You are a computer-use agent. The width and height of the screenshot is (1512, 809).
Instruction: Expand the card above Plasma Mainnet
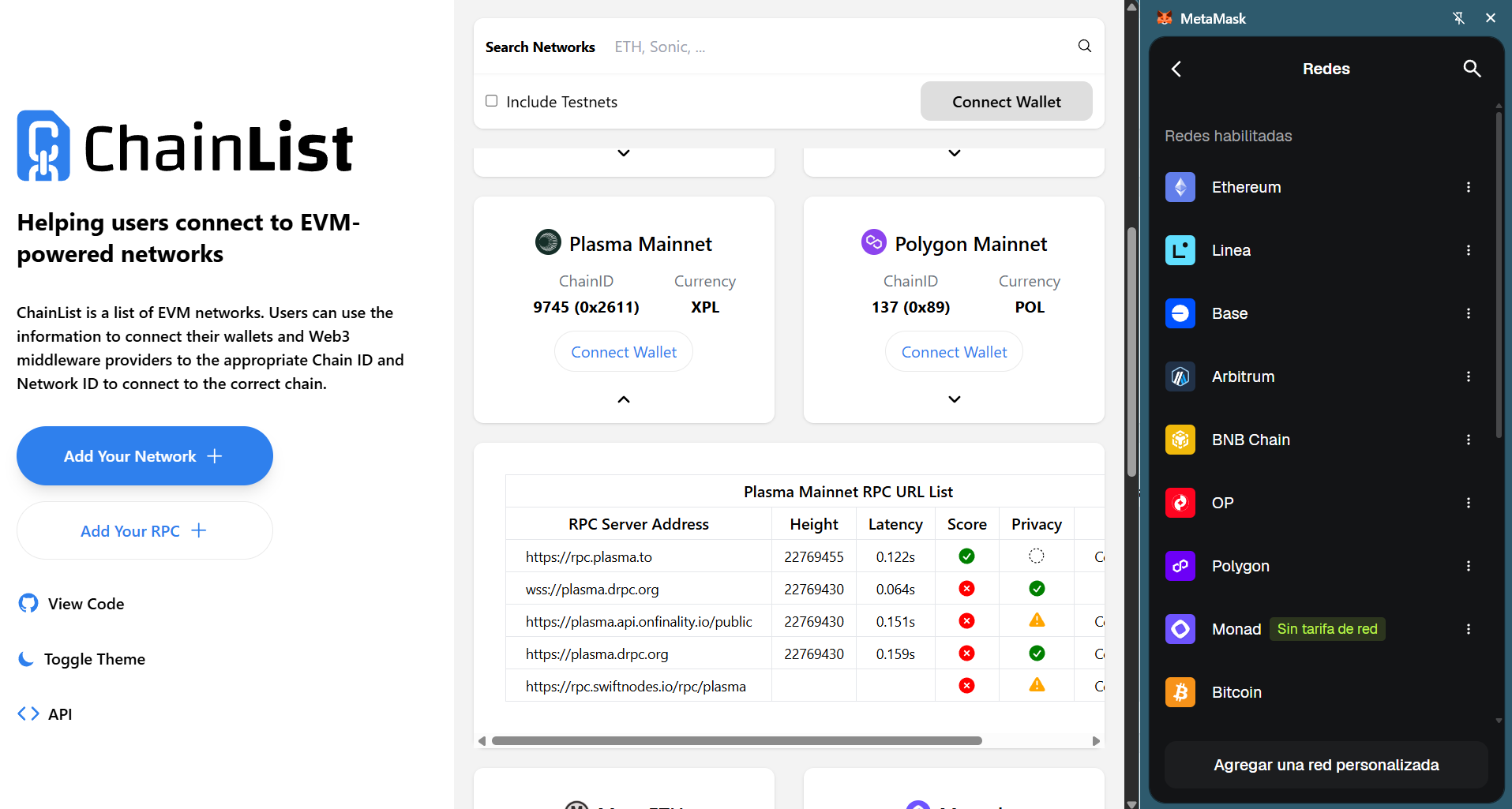624,153
